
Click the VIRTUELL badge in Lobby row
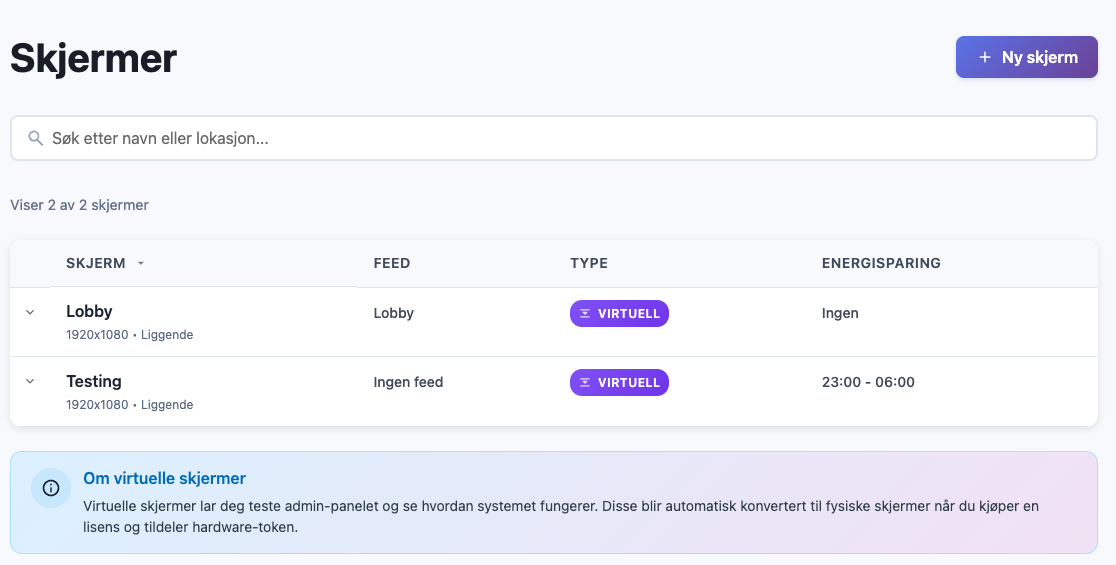pos(619,313)
